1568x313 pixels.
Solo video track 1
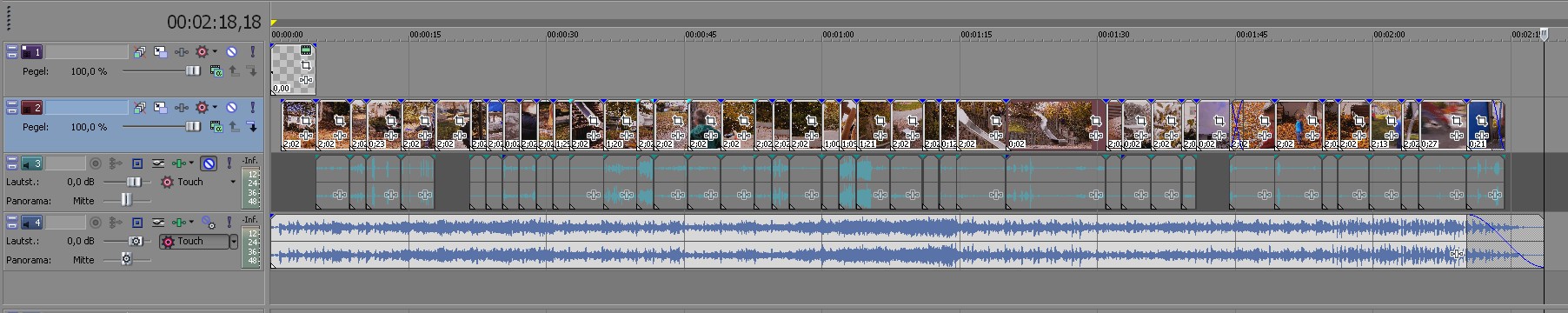(253, 51)
